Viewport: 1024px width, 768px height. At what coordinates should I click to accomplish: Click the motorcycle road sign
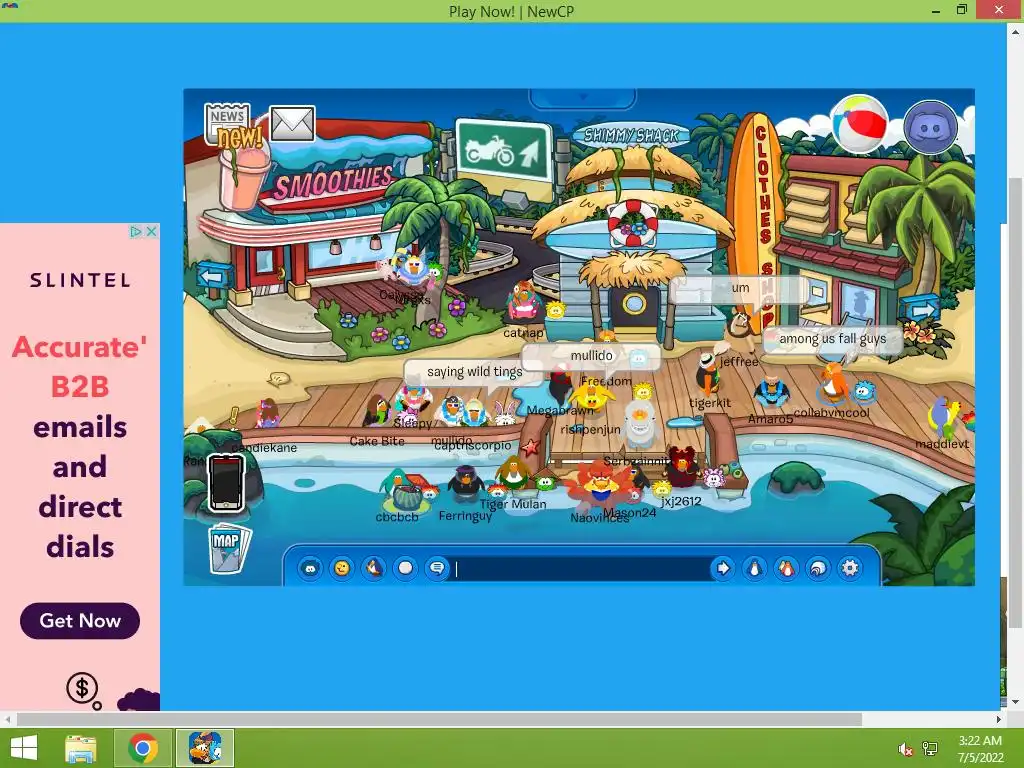504,152
